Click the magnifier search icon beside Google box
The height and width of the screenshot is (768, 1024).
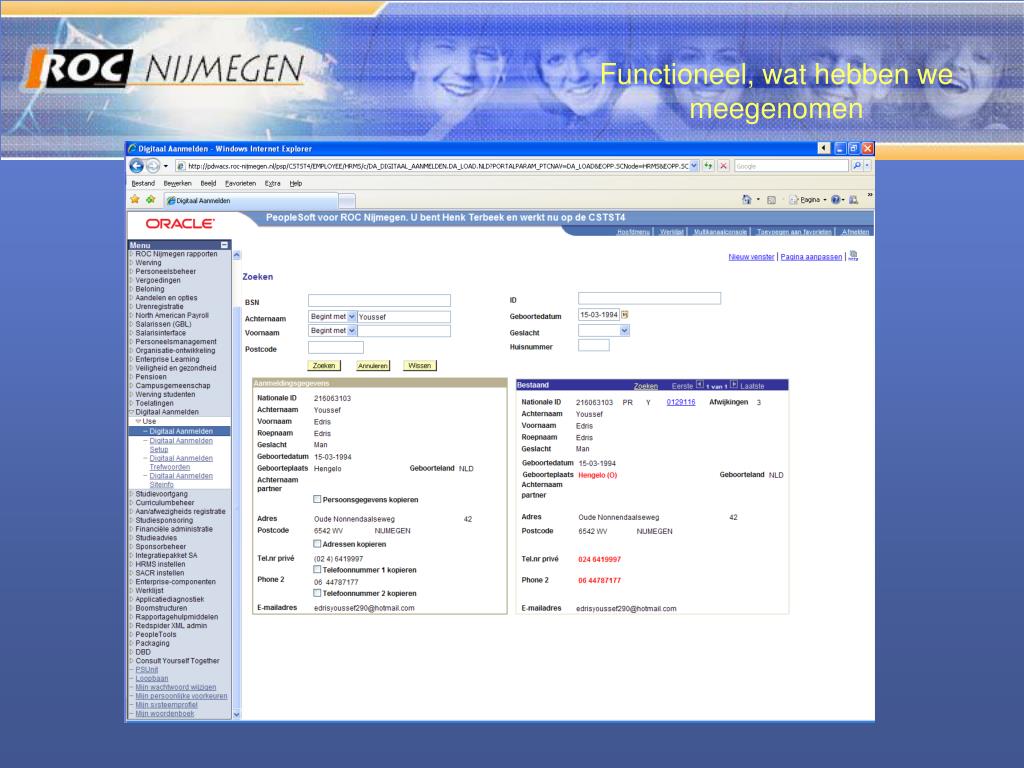click(857, 166)
